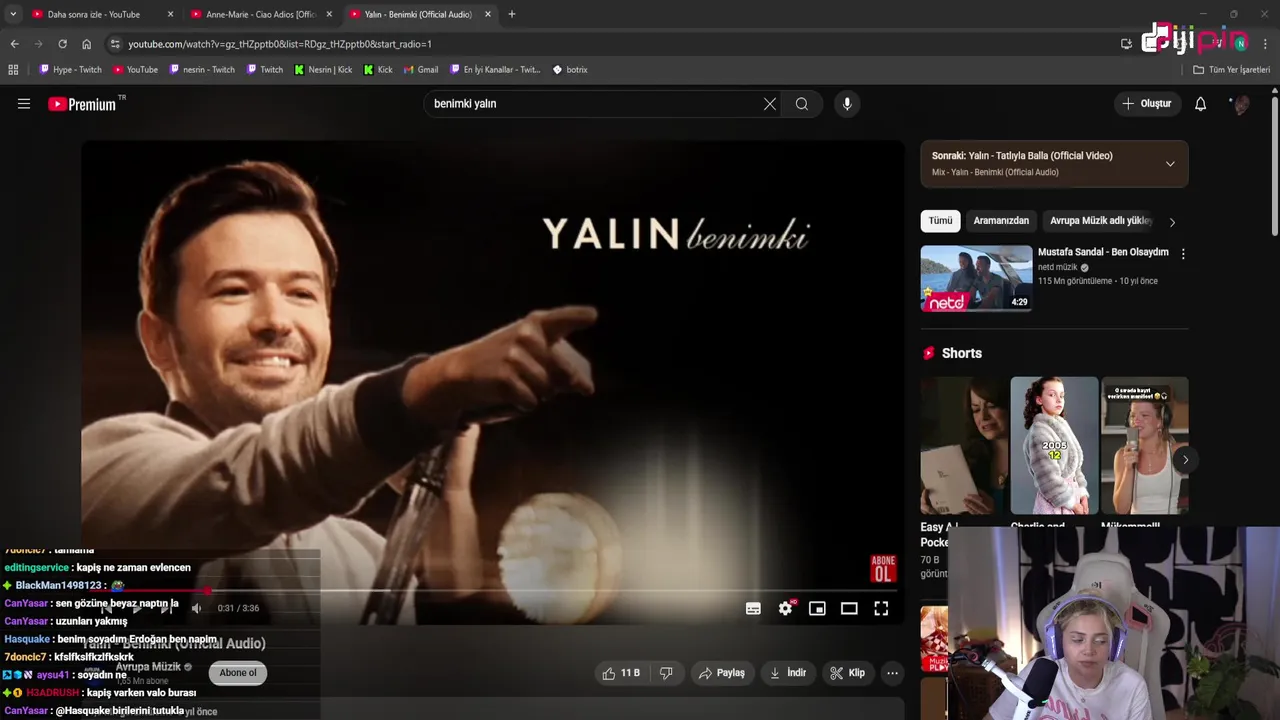1280x720 pixels.
Task: Open En İyi Kanallar bookmark
Action: pyautogui.click(x=494, y=70)
